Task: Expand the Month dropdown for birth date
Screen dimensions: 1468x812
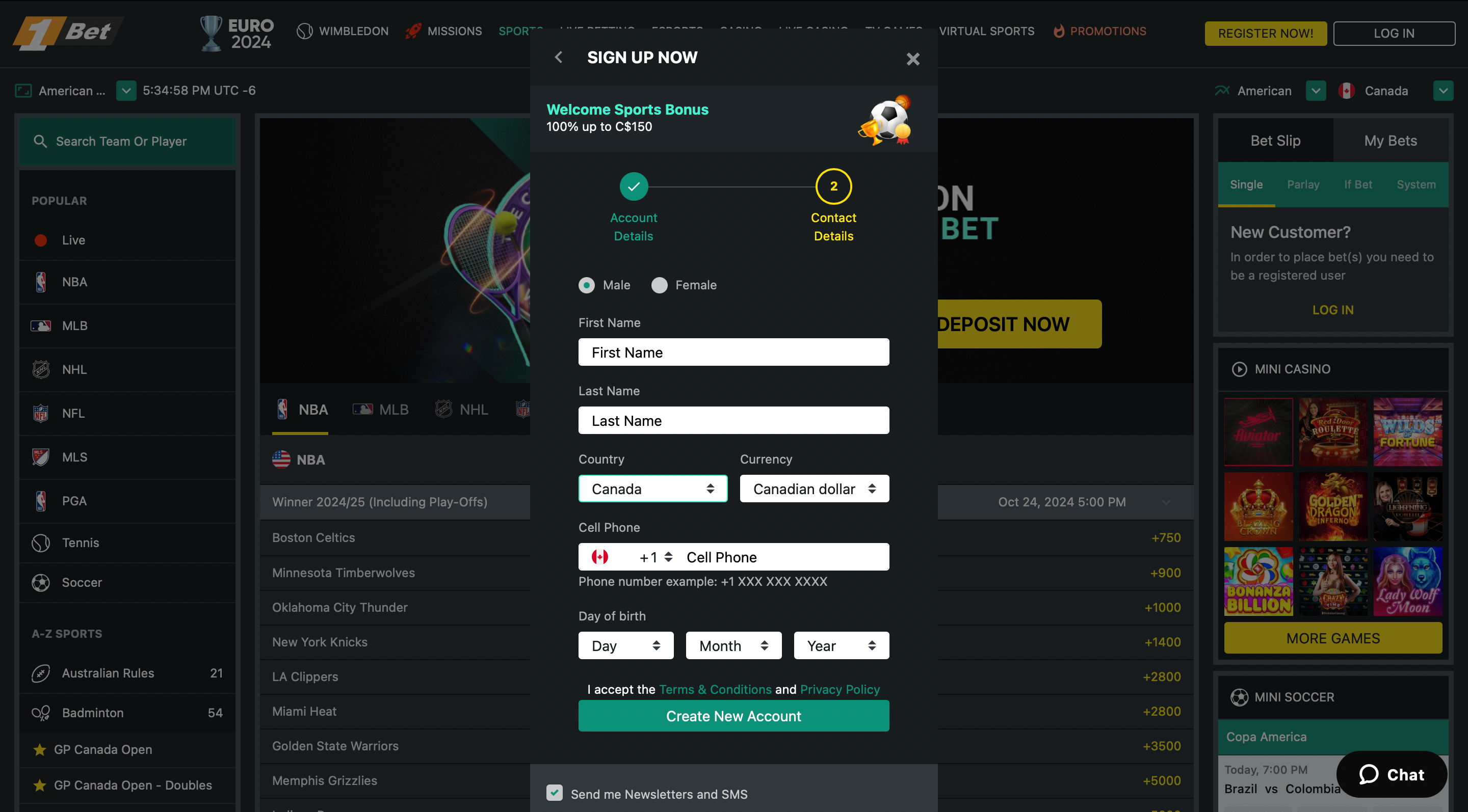Action: coord(733,645)
